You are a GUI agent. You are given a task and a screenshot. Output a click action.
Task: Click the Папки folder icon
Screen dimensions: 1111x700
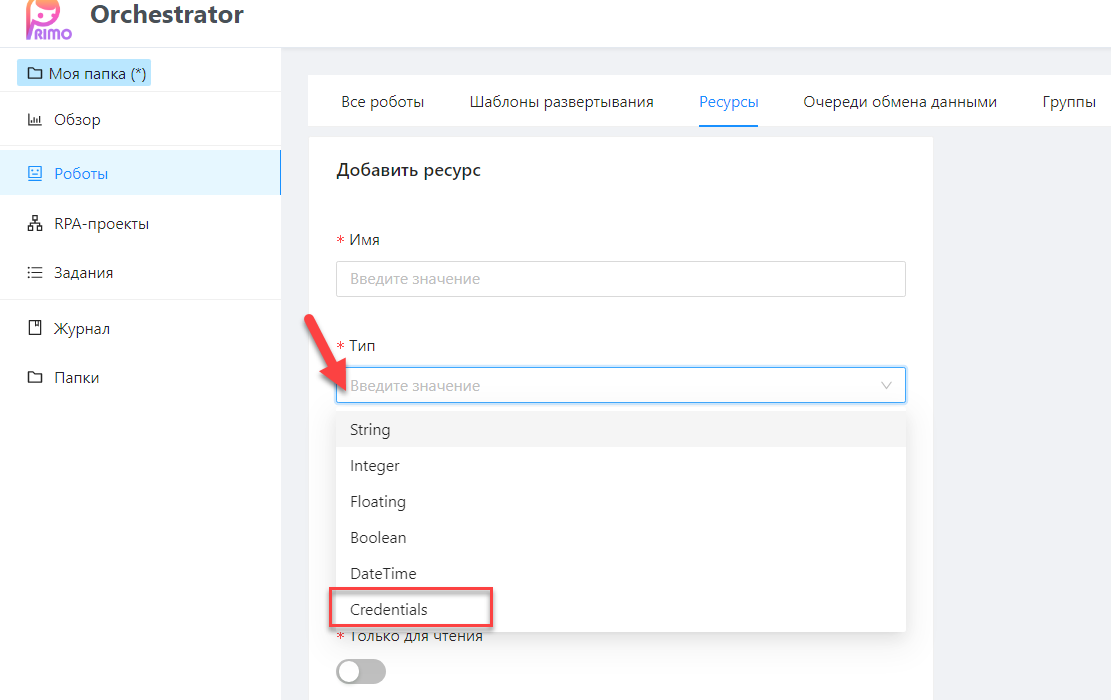point(35,378)
